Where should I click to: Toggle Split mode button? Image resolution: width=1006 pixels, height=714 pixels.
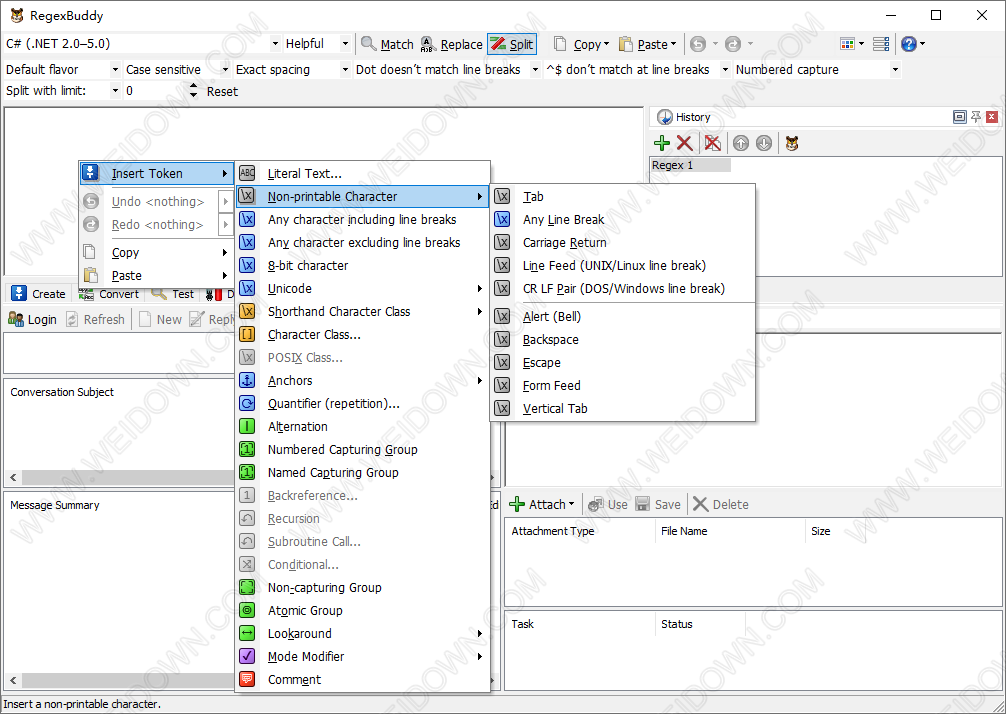[x=511, y=44]
